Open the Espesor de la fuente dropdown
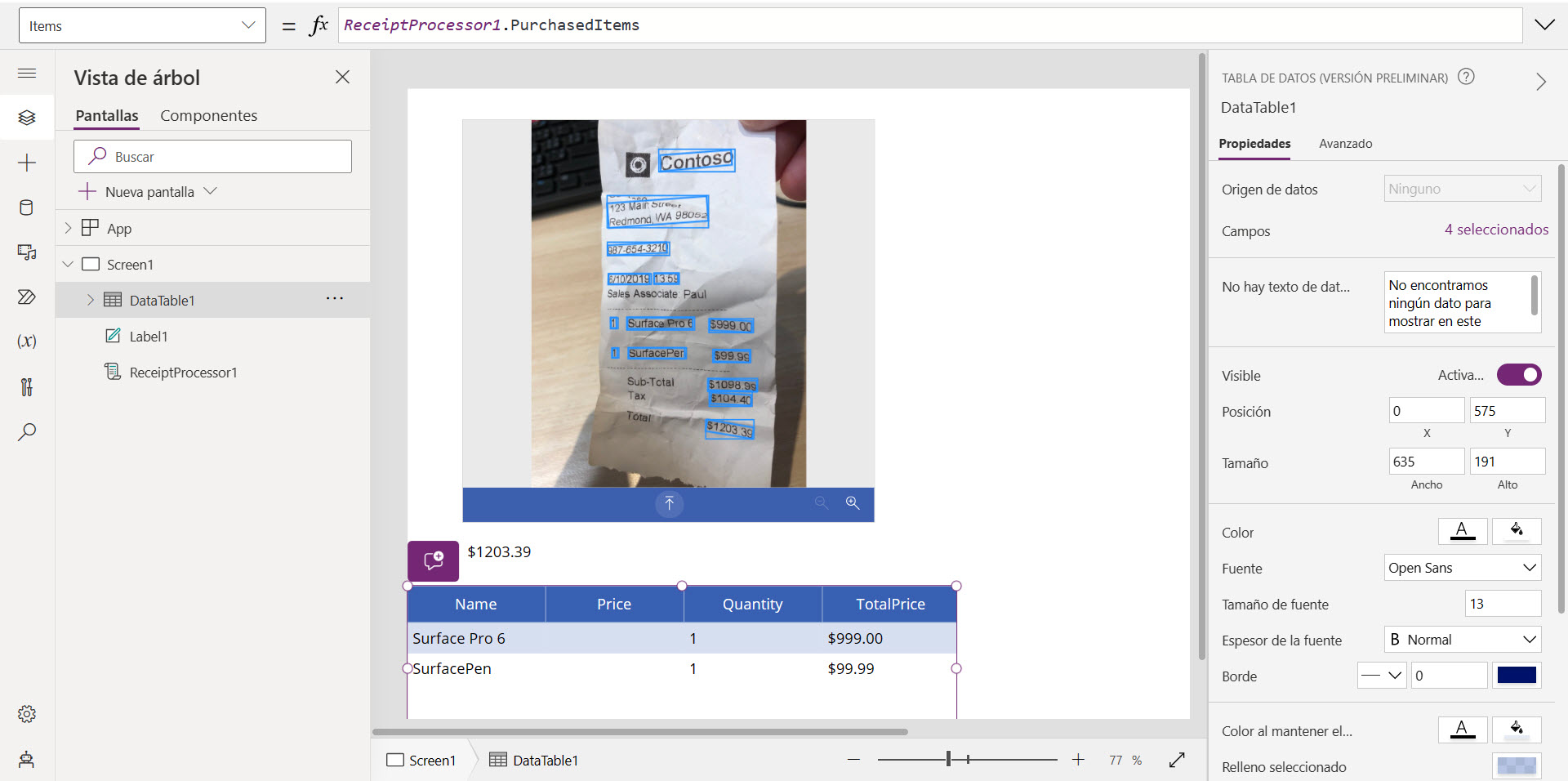1568x781 pixels. point(1463,640)
